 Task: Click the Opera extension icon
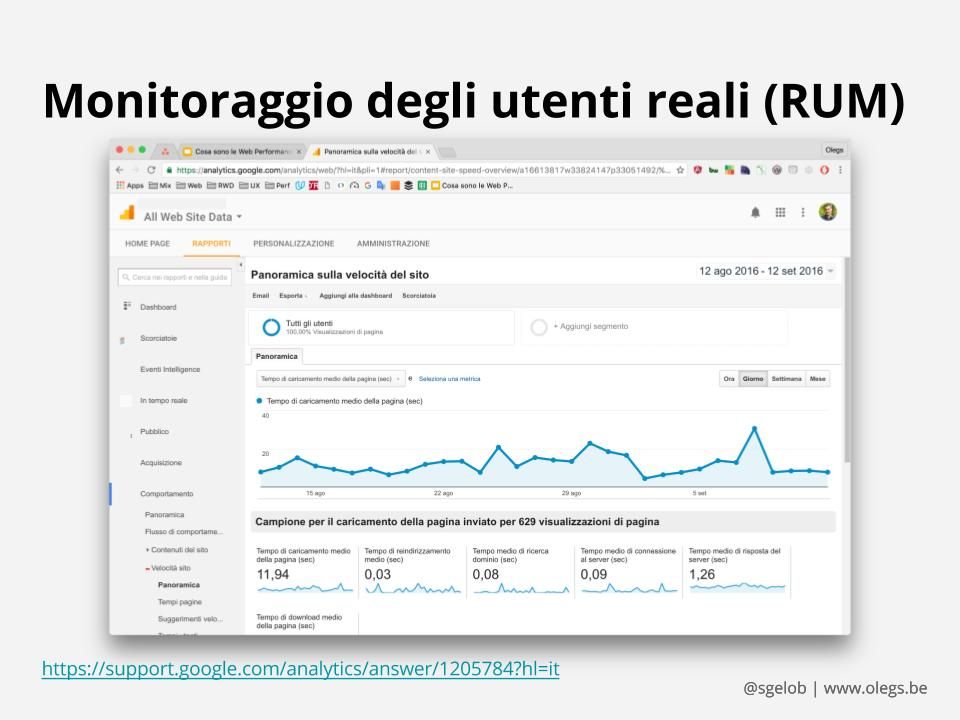(824, 170)
